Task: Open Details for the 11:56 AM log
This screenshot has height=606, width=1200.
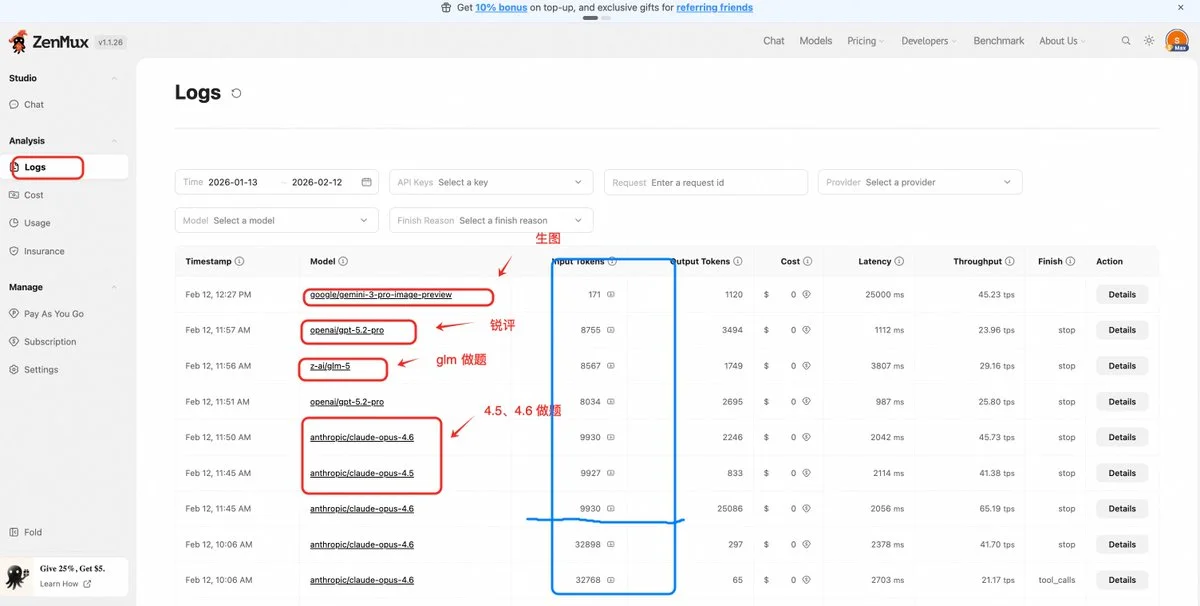Action: tap(1122, 366)
